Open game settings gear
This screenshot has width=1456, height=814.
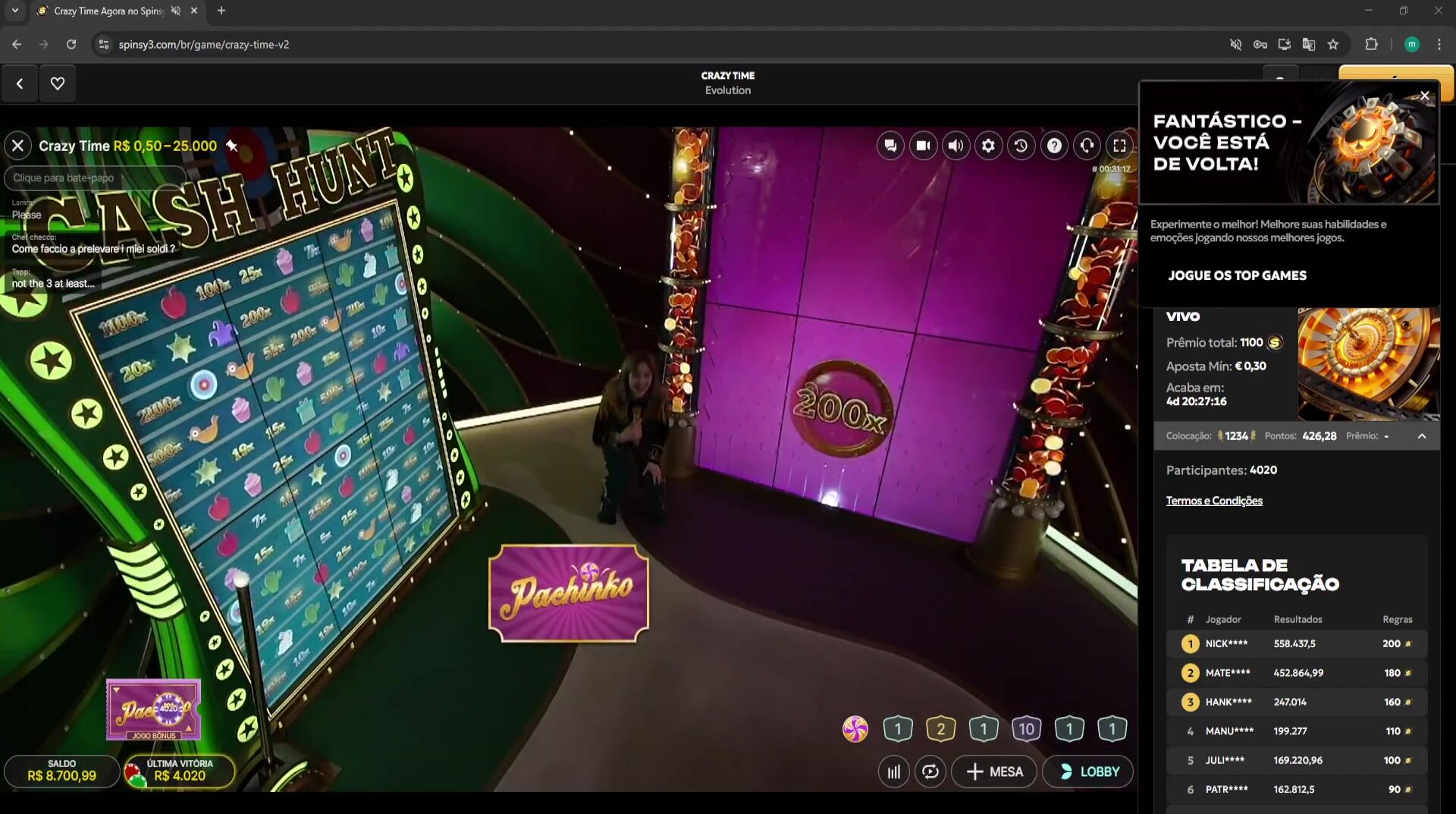(988, 146)
